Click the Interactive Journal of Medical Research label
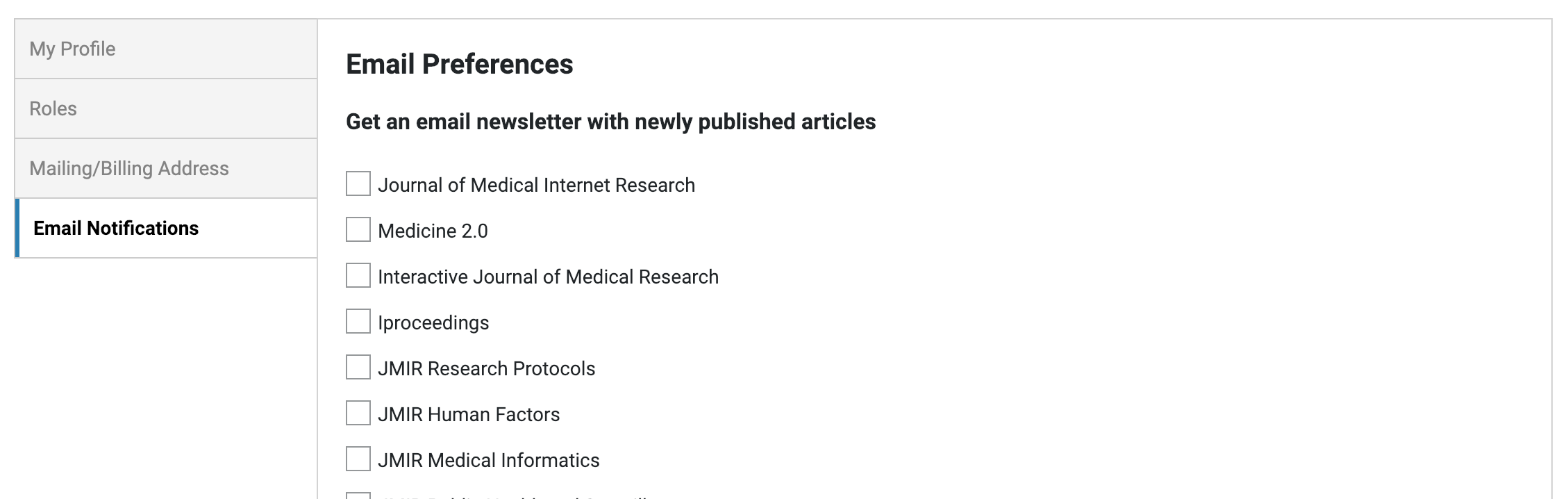1568x499 pixels. click(548, 277)
